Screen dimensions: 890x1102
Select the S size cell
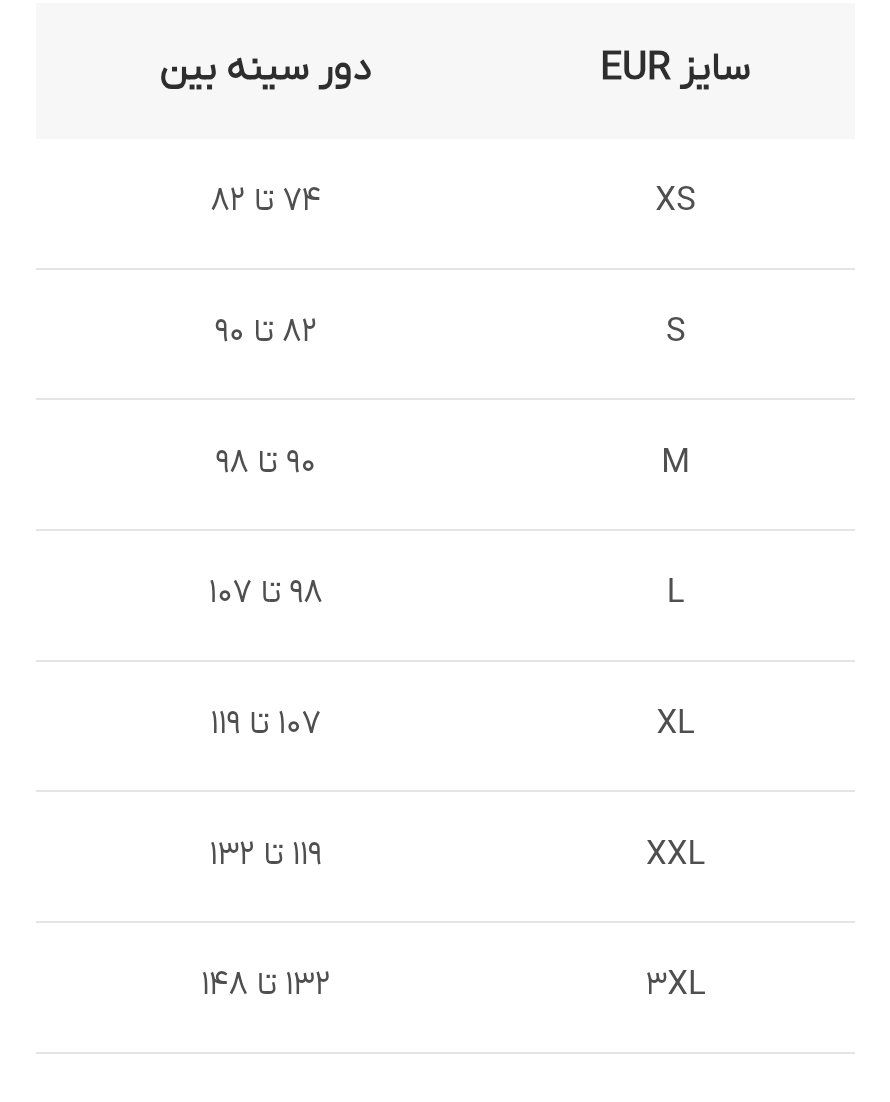coord(675,330)
